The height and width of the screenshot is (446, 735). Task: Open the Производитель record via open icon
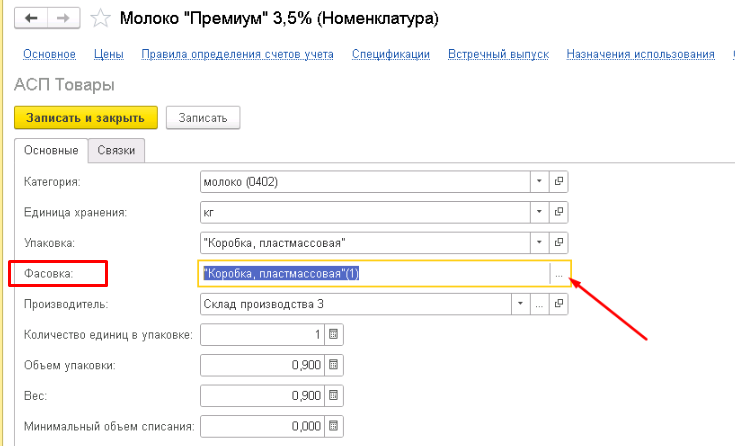(x=559, y=304)
